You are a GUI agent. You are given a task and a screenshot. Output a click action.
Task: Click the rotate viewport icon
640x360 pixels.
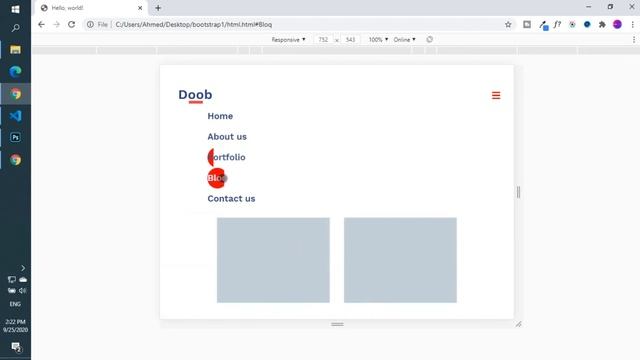coord(429,40)
